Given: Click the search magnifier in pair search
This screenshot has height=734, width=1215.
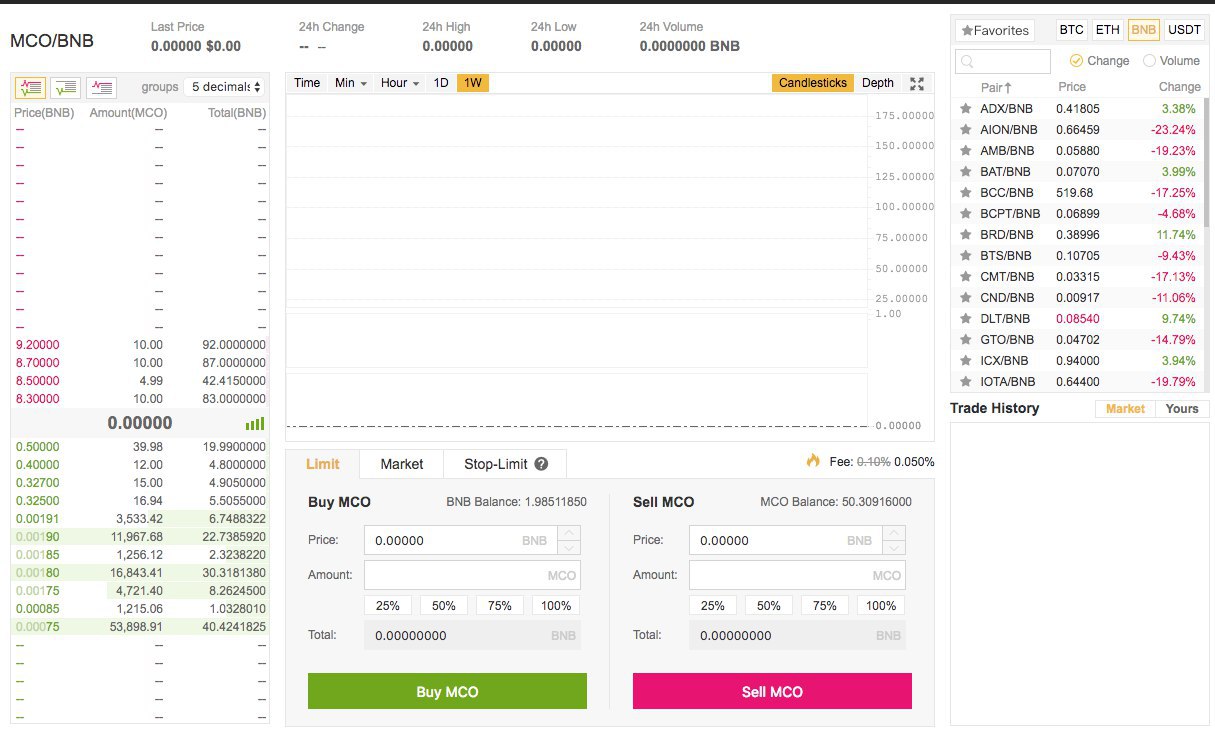Looking at the screenshot, I should coord(967,62).
